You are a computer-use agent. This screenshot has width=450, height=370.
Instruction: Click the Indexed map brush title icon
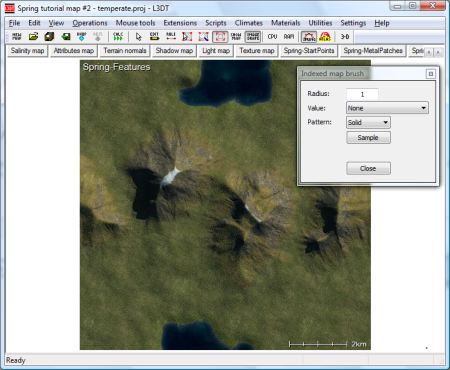tap(431, 74)
